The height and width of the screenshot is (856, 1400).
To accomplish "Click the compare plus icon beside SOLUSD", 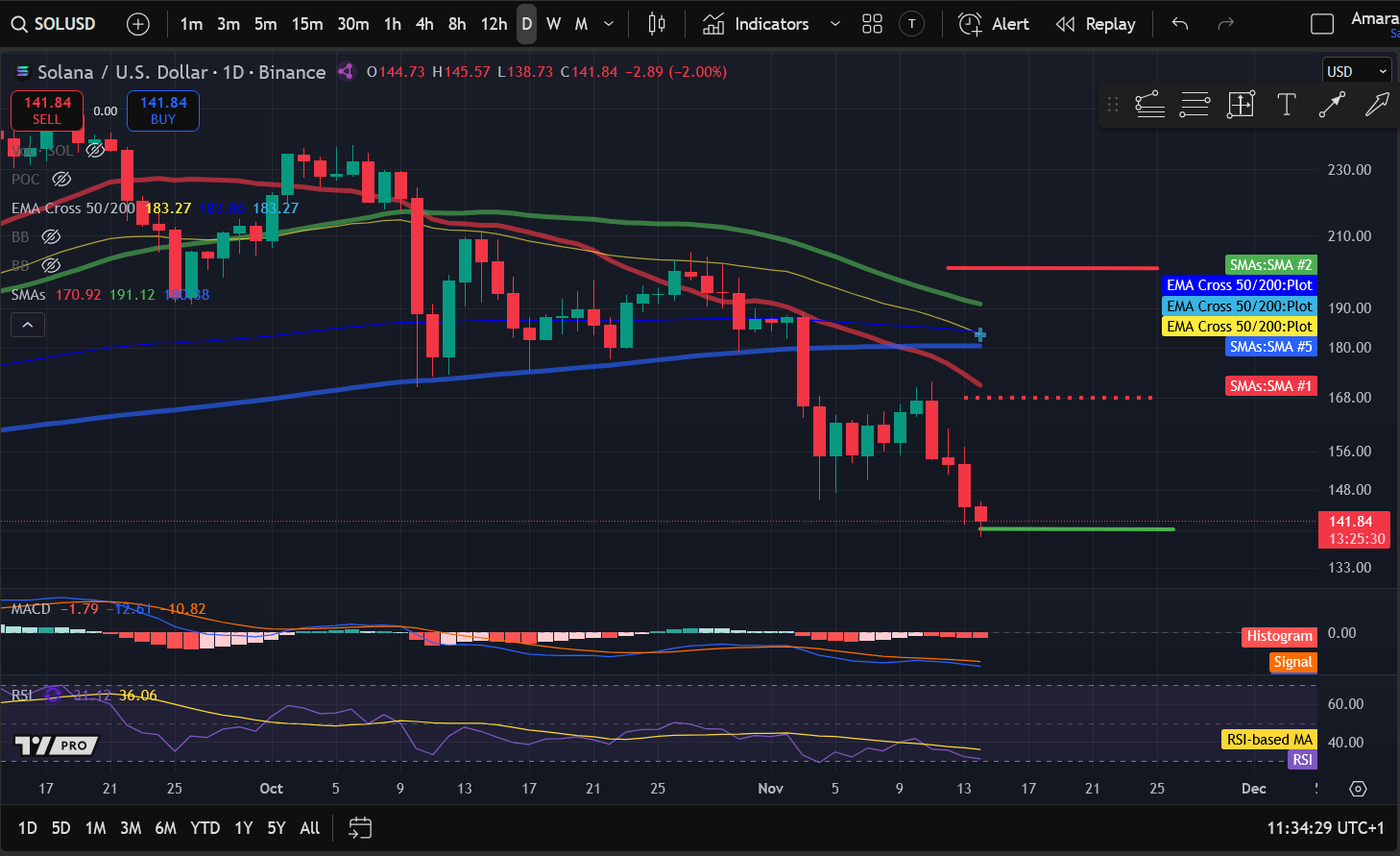I will (138, 24).
